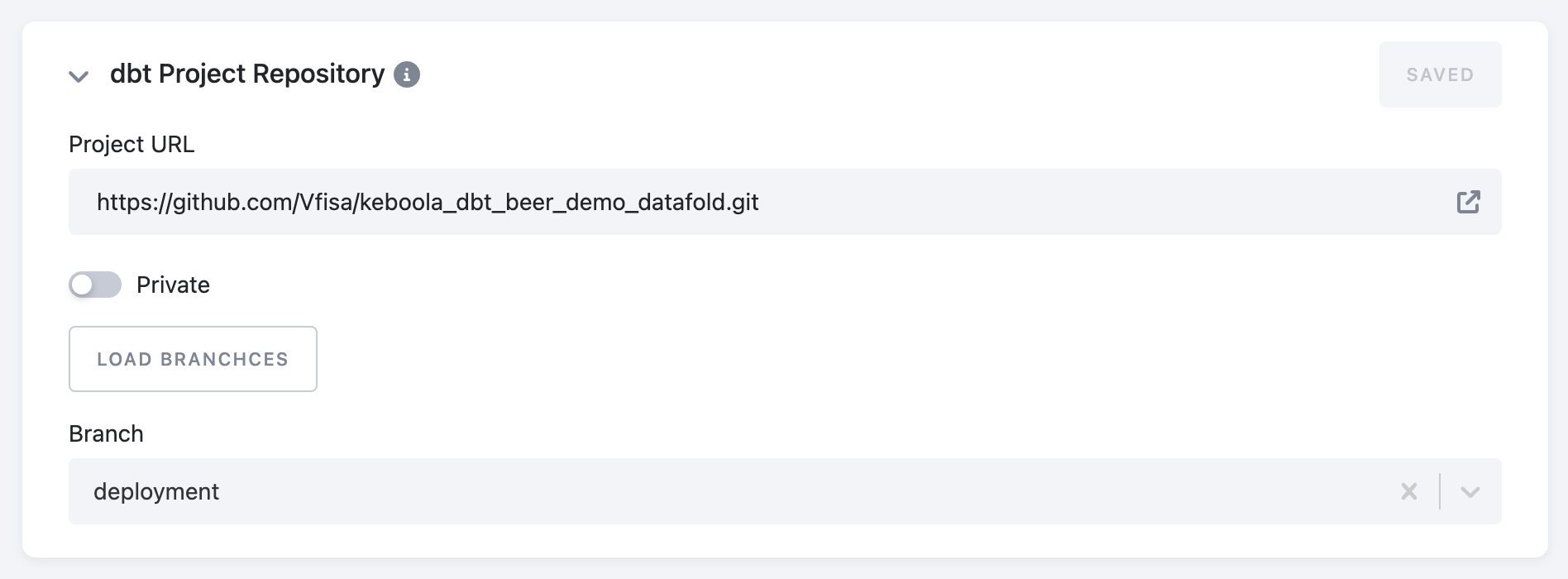Click the dbt Project Repository heading
1568x579 pixels.
tap(247, 74)
